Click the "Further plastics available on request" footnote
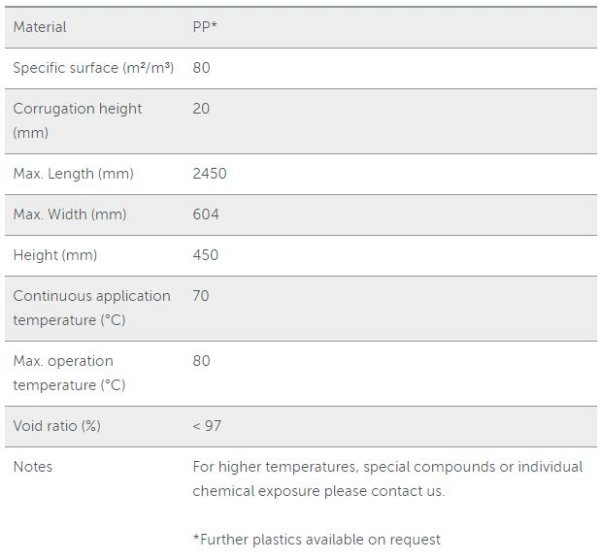The image size is (600, 560). (x=316, y=539)
